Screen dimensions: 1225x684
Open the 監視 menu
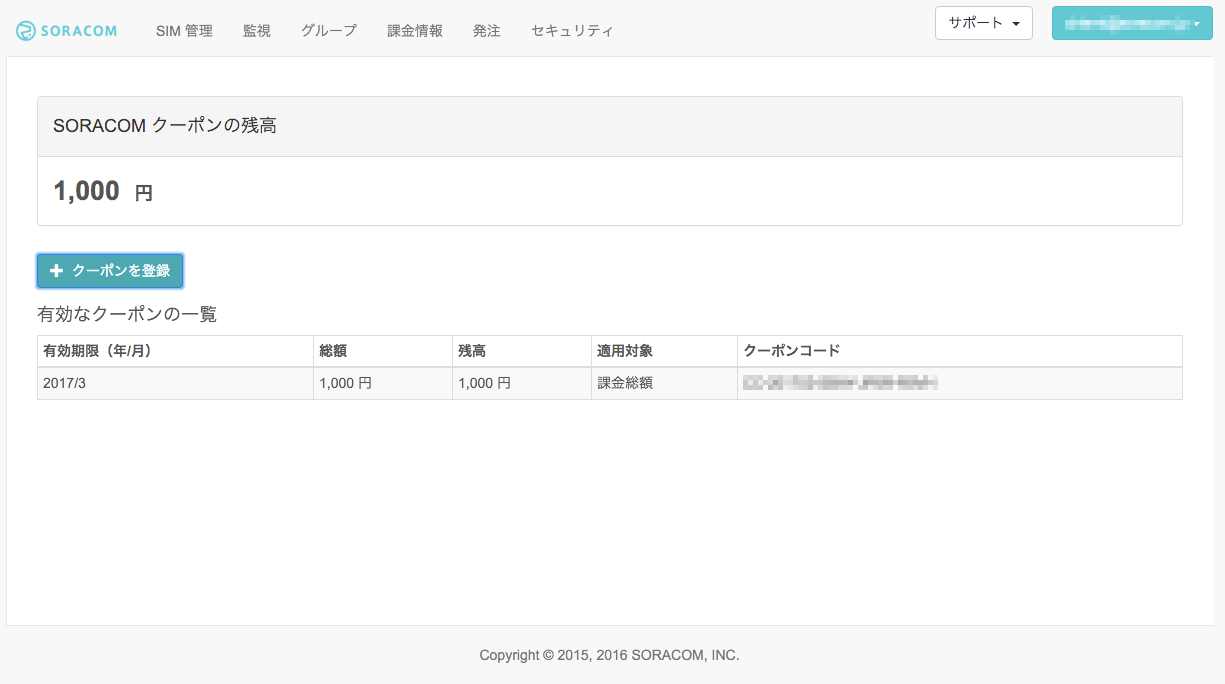click(257, 31)
